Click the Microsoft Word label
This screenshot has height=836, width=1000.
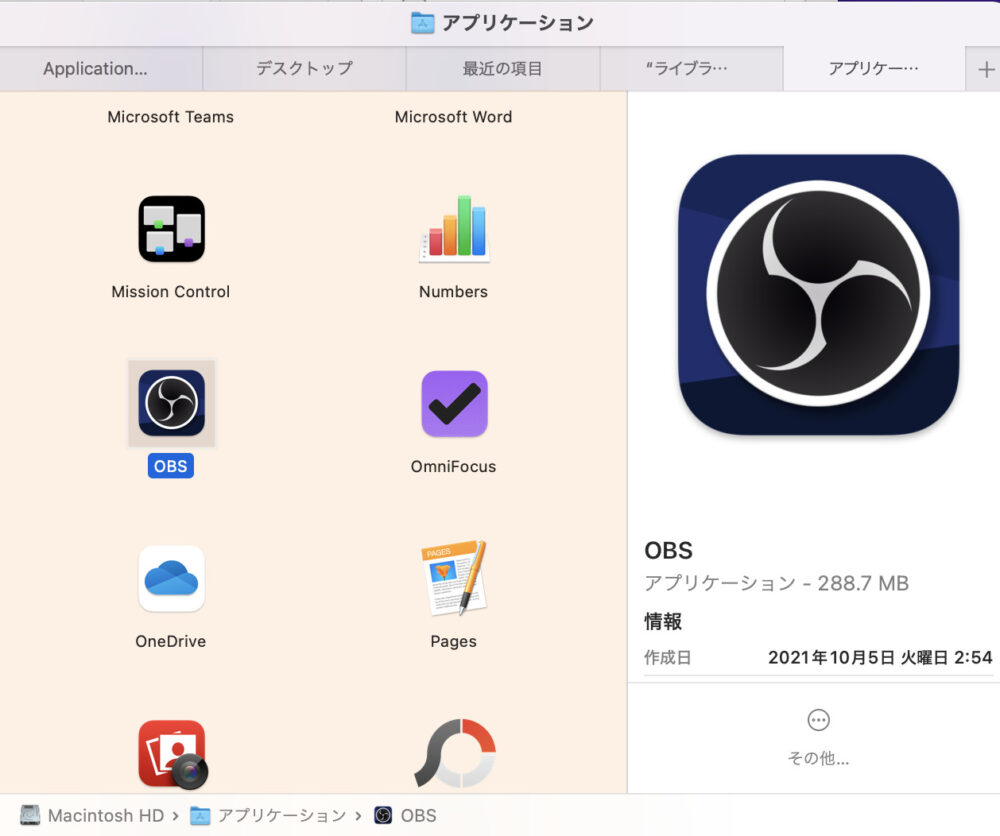tap(453, 117)
